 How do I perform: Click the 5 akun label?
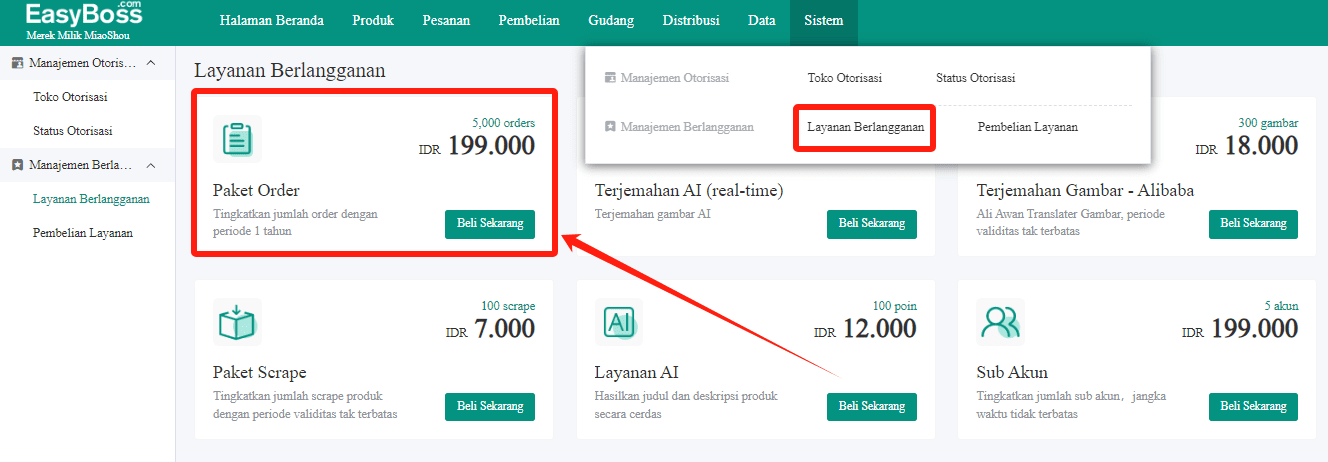[1281, 306]
